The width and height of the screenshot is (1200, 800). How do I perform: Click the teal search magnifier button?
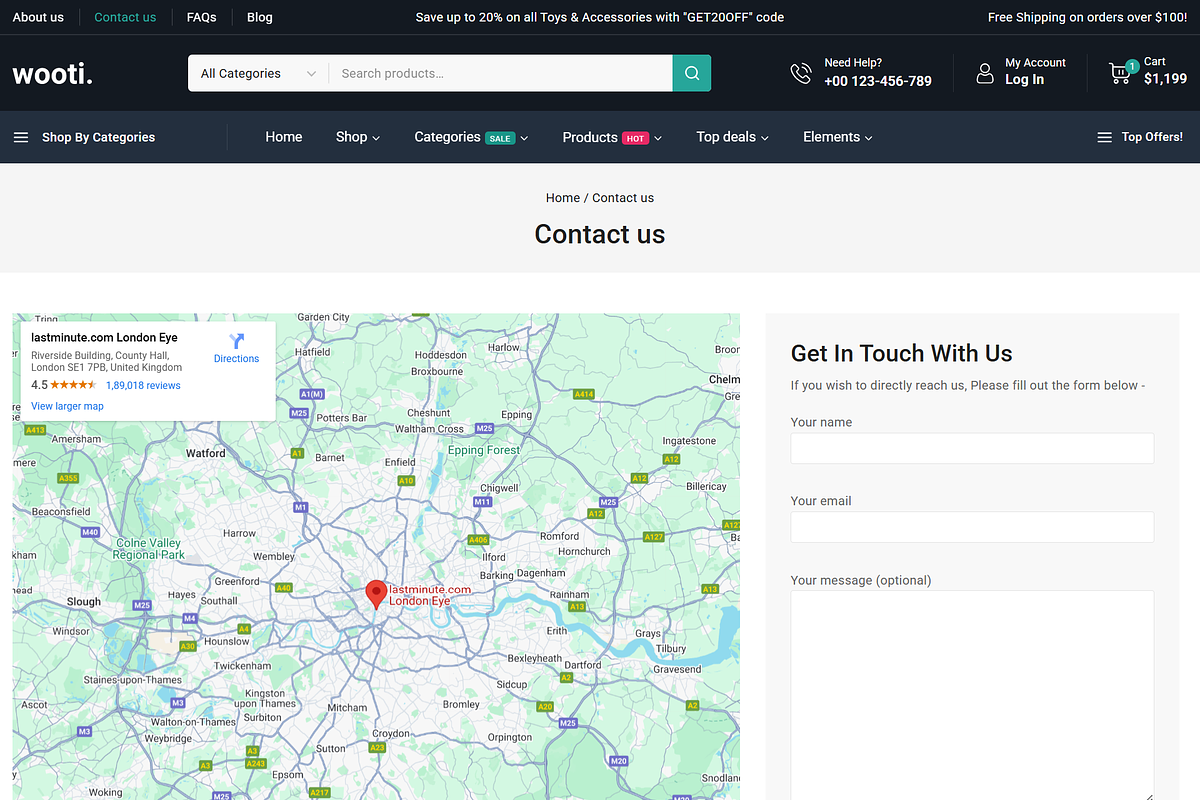click(691, 73)
